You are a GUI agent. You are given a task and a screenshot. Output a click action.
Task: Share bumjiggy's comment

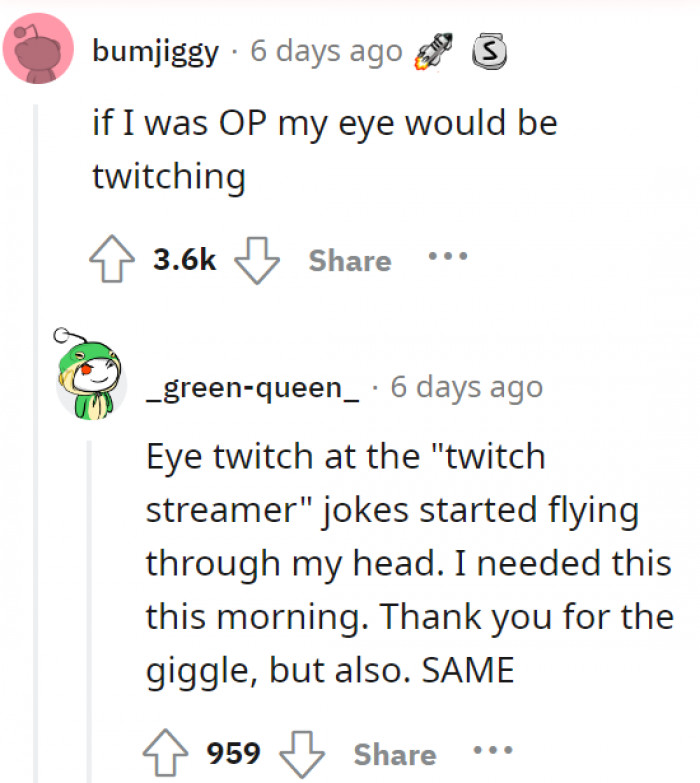(349, 260)
